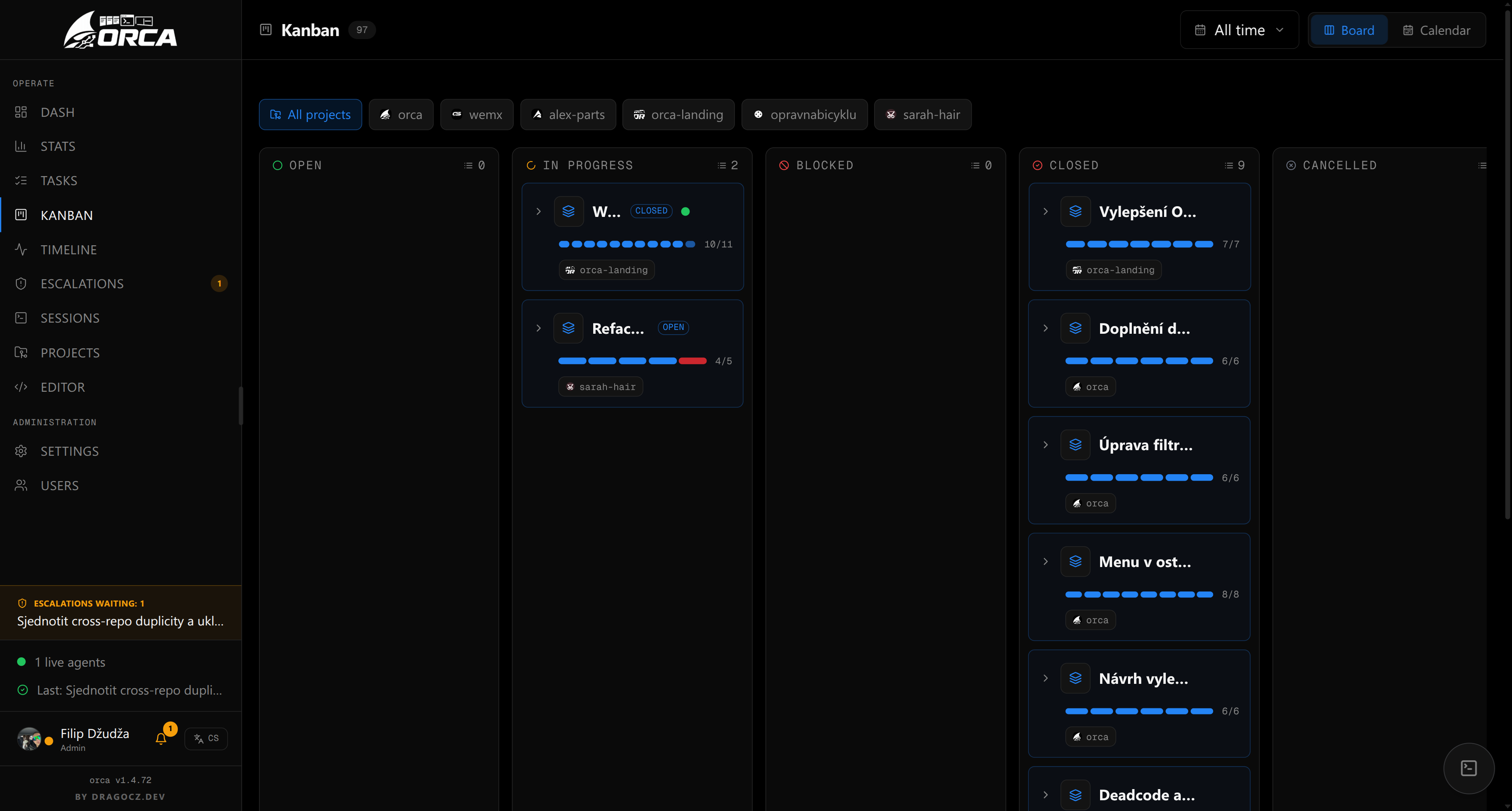The image size is (1512, 811).
Task: Expand the Vylepšení O... card
Action: [x=1046, y=211]
